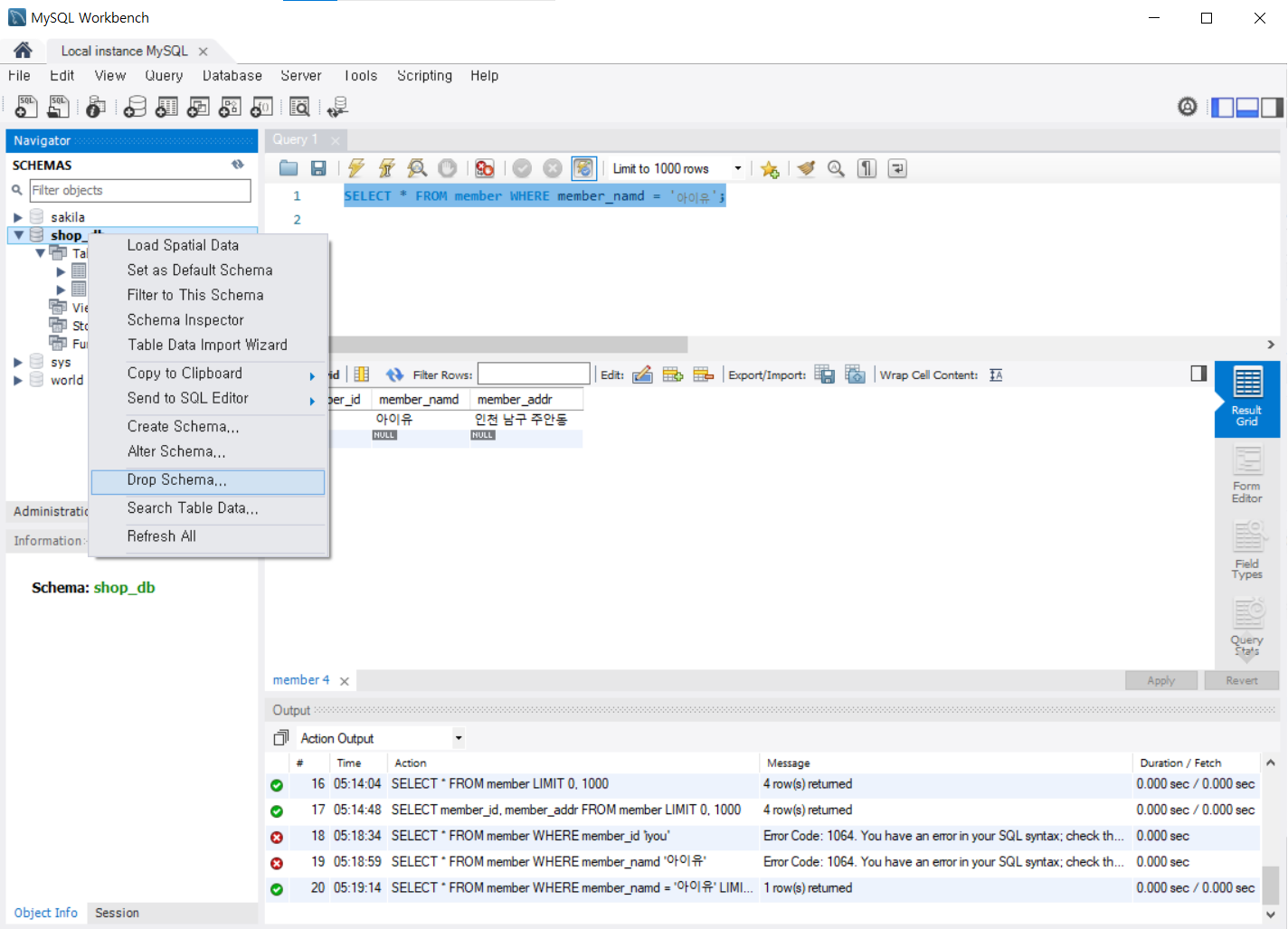
Task: Collapse the shop_db schema
Action: (18, 235)
